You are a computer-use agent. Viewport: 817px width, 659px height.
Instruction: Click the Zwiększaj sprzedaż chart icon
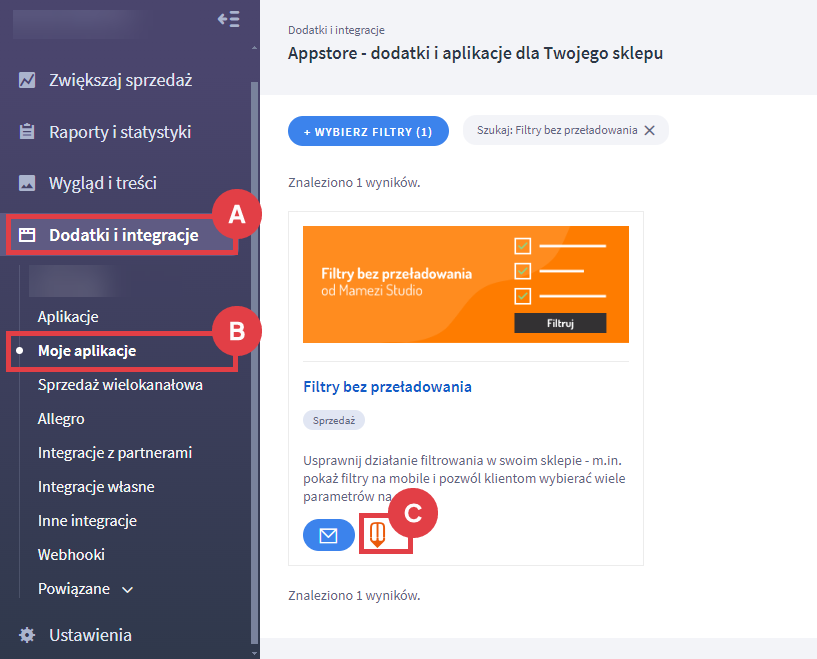tap(27, 80)
